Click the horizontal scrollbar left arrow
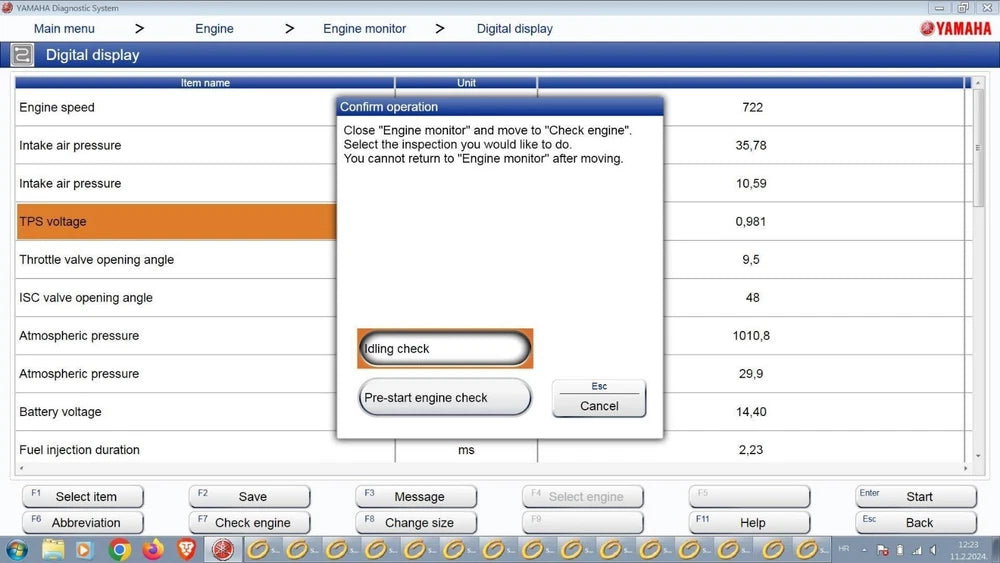Viewport: 1000px width, 563px height. pos(21,469)
